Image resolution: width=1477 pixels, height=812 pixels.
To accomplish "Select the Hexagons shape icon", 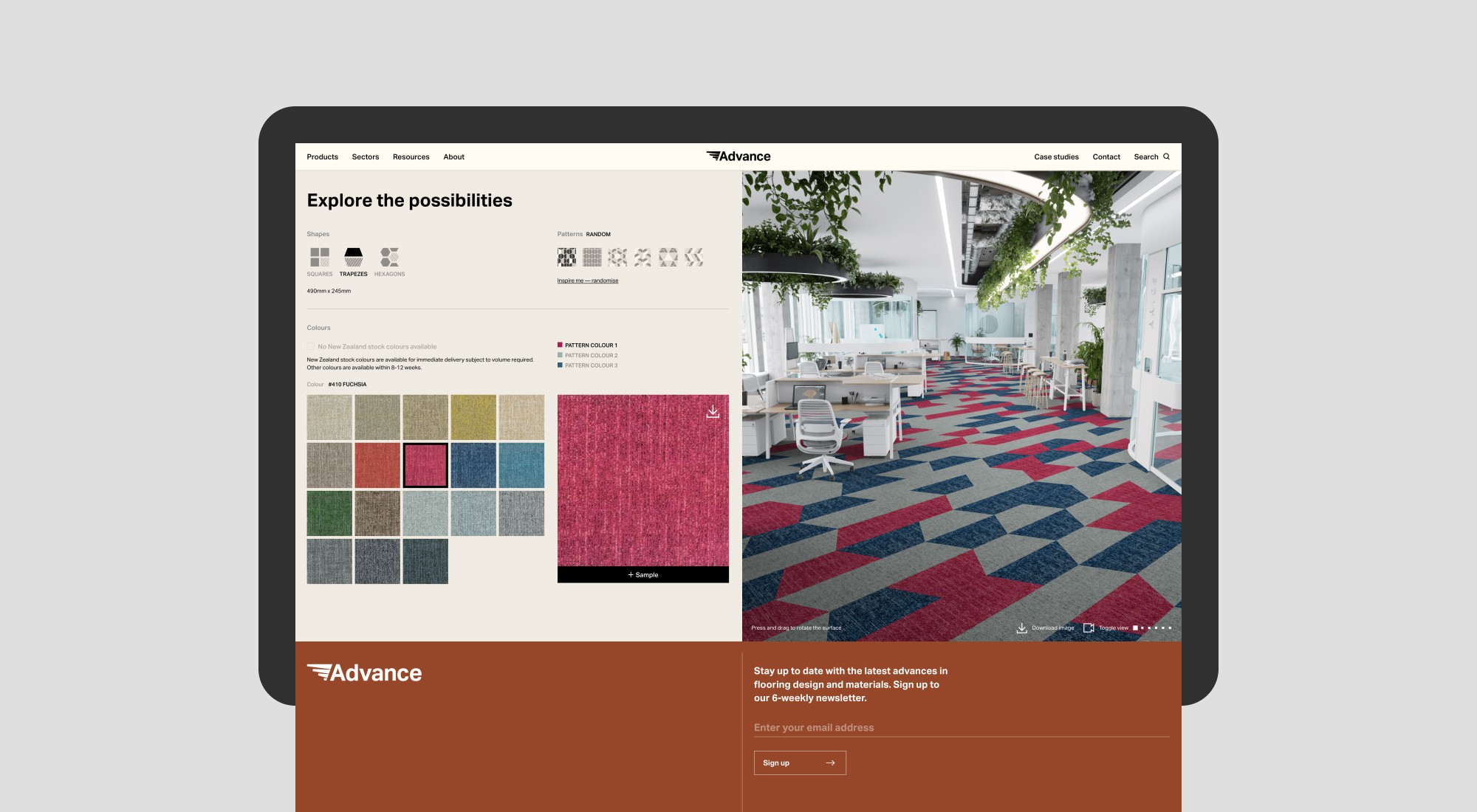I will click(x=389, y=257).
